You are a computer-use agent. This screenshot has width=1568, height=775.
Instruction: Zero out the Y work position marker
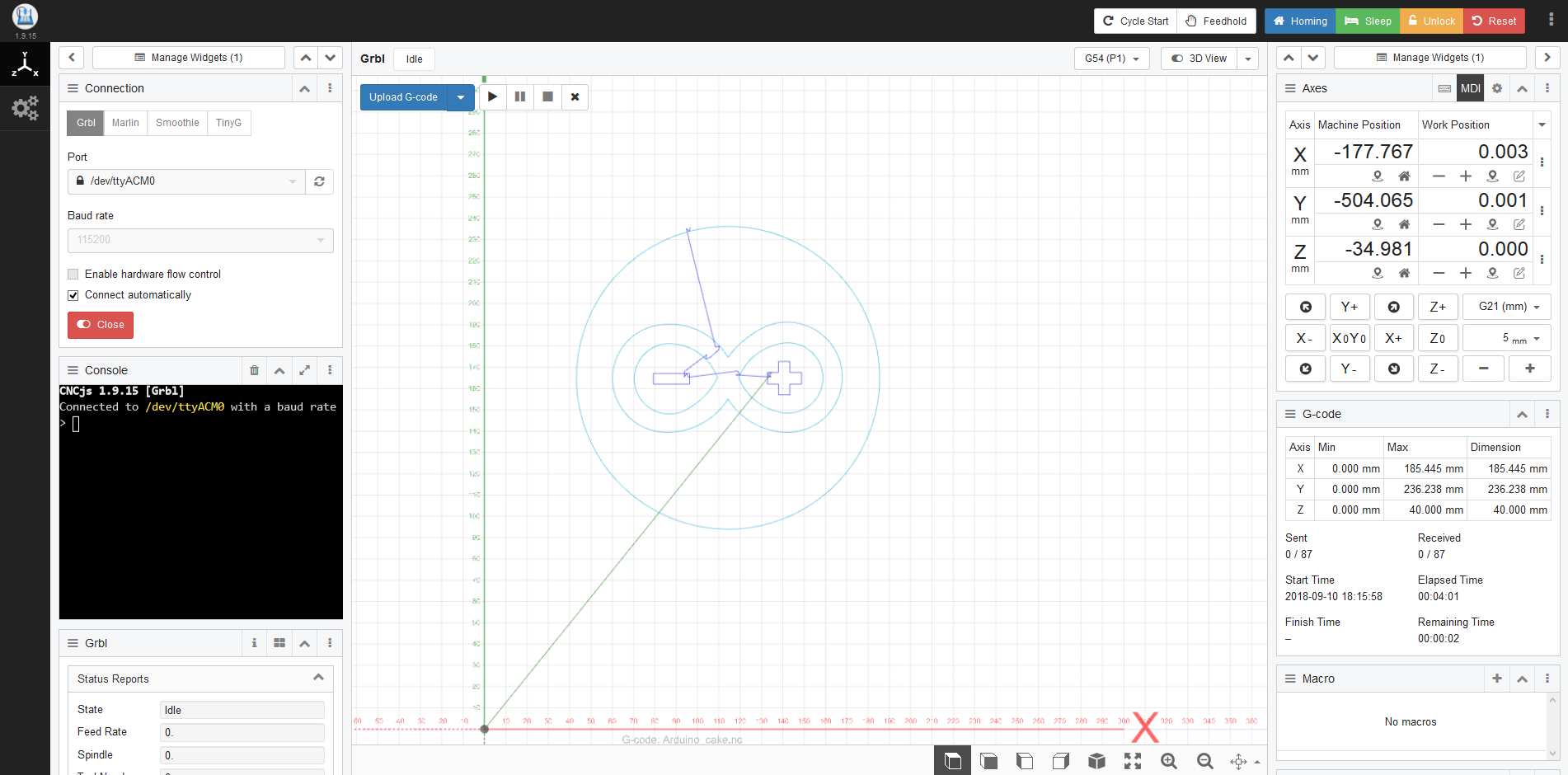tap(1492, 224)
